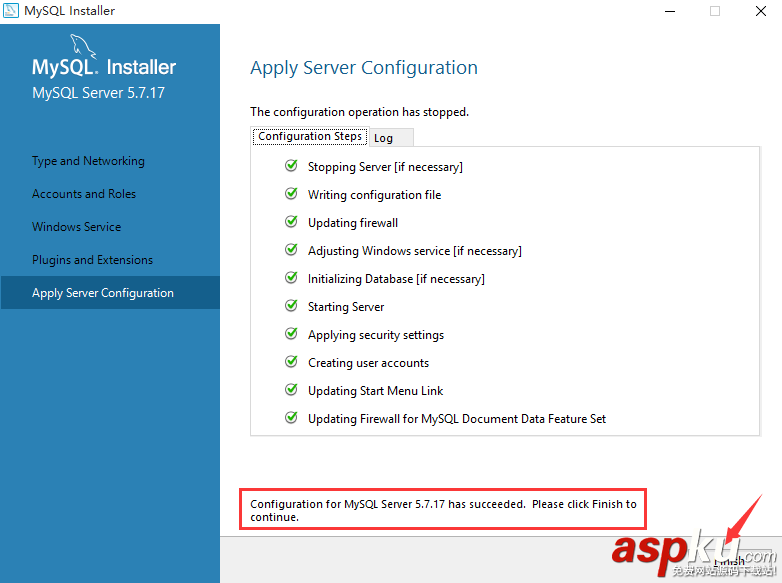Click the check icon for Updating Start Menu Link
Viewport: 782px width, 583px height.
pos(291,390)
